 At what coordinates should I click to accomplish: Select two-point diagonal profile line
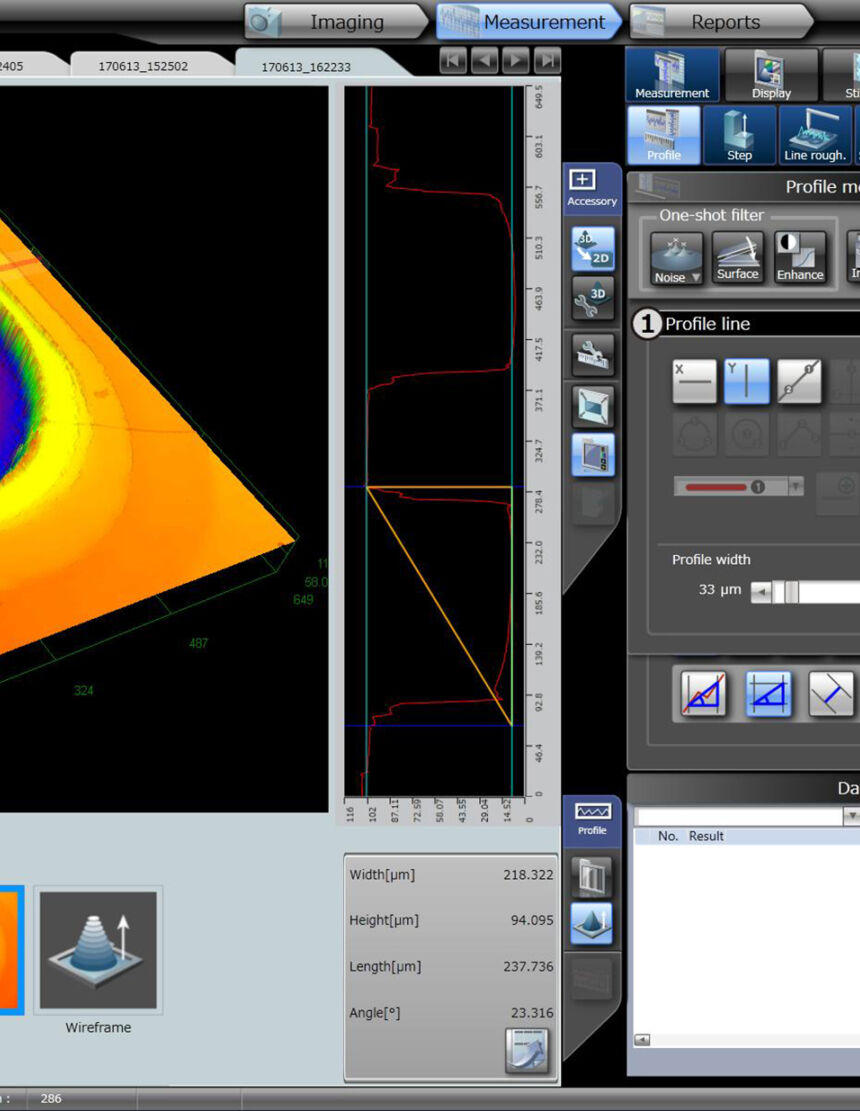pyautogui.click(x=799, y=381)
